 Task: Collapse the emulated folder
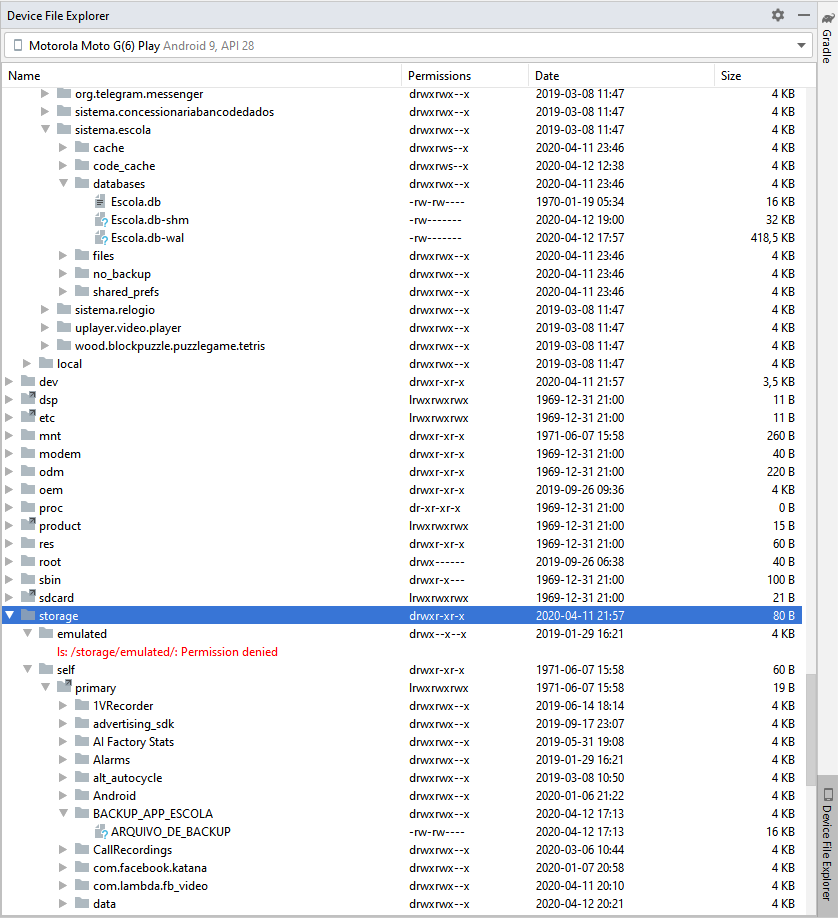[28, 633]
